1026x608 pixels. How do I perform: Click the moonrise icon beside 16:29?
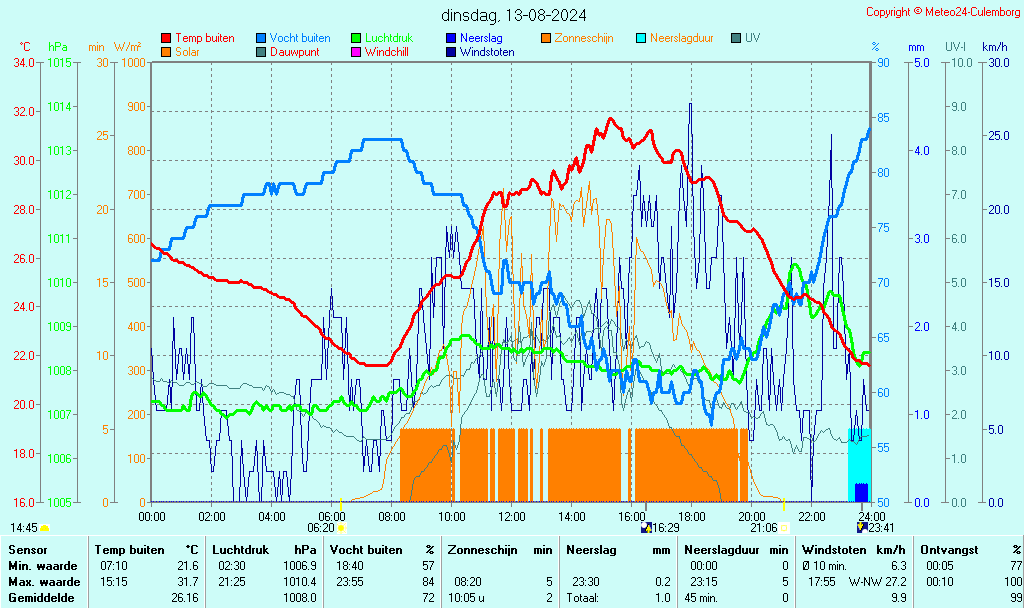[x=645, y=527]
